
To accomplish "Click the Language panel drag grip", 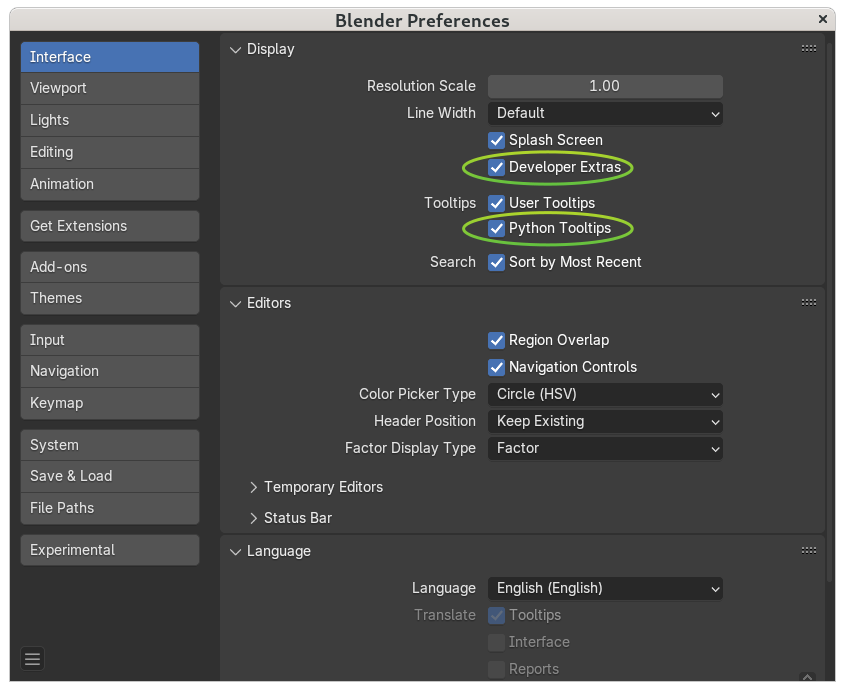I will point(808,551).
